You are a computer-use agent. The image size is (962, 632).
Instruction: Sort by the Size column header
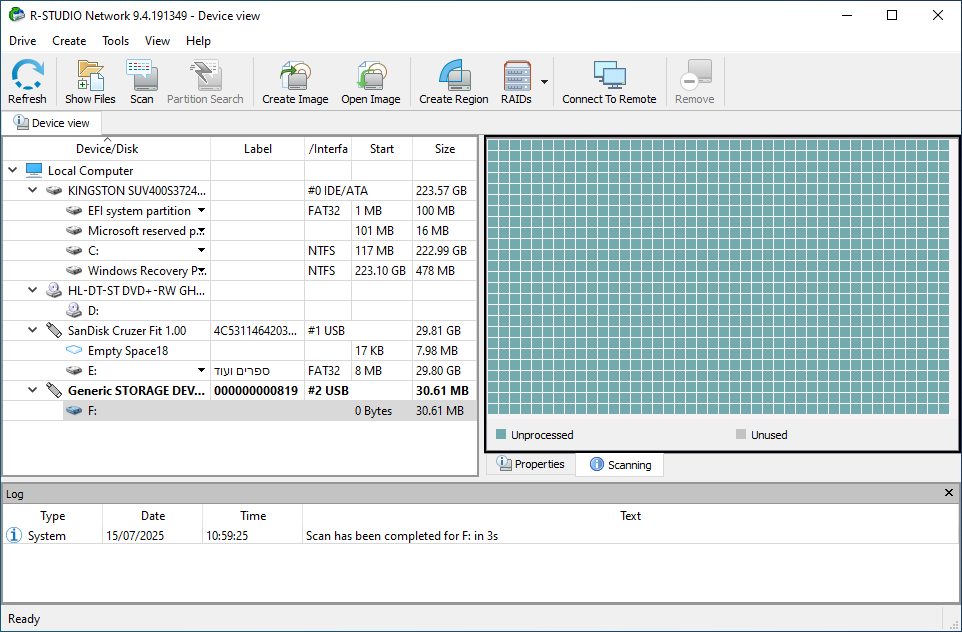[445, 148]
